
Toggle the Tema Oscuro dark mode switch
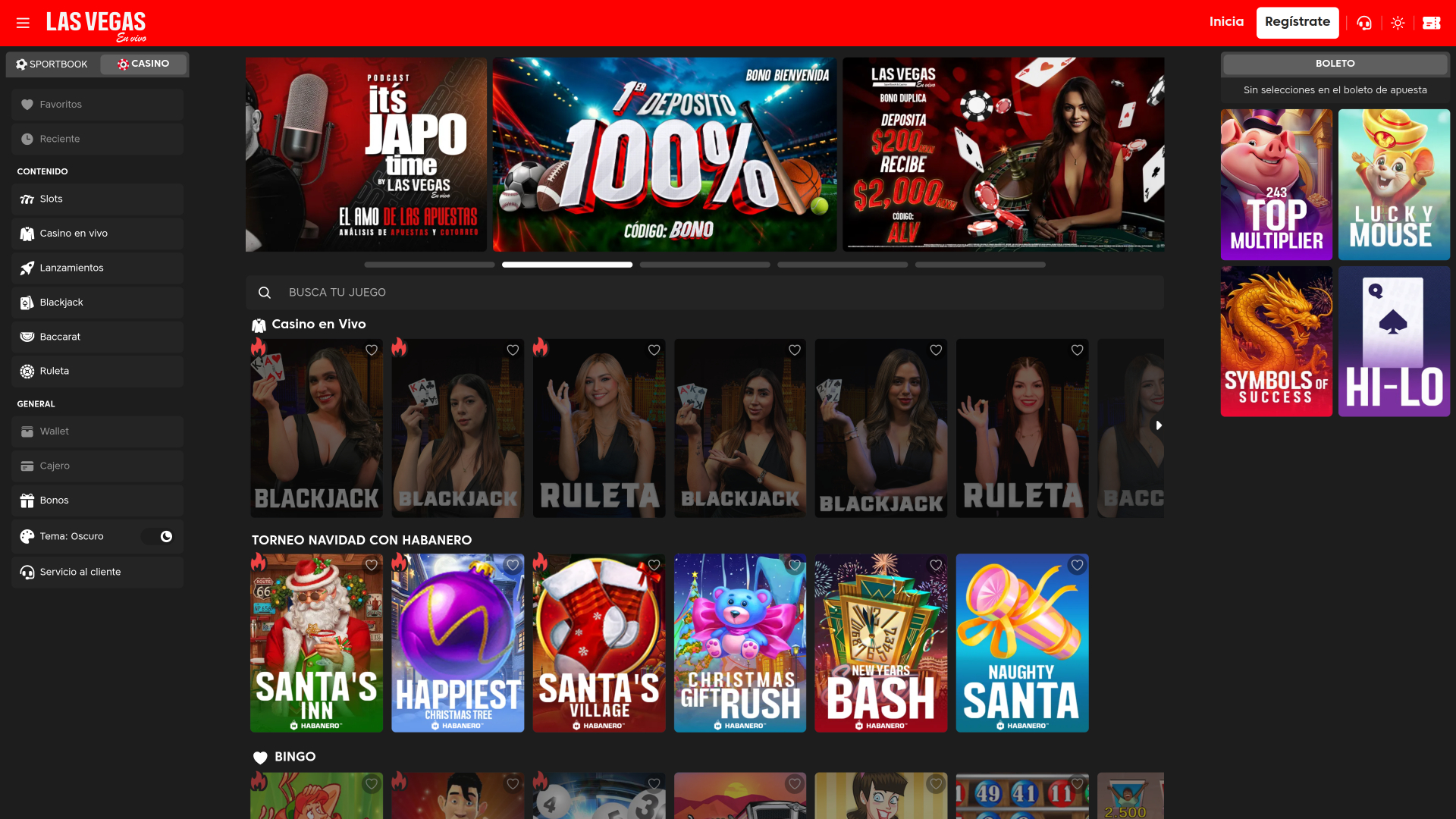(x=158, y=537)
